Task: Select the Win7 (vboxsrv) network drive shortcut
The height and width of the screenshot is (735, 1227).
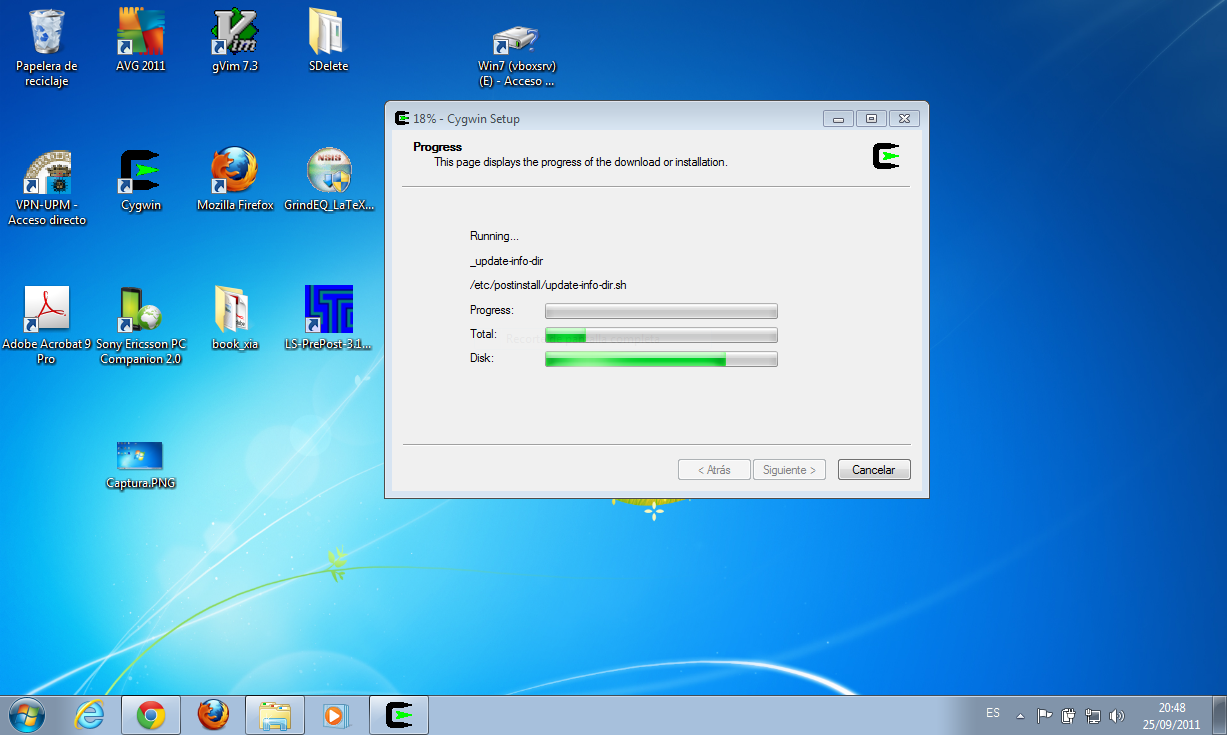Action: click(517, 55)
